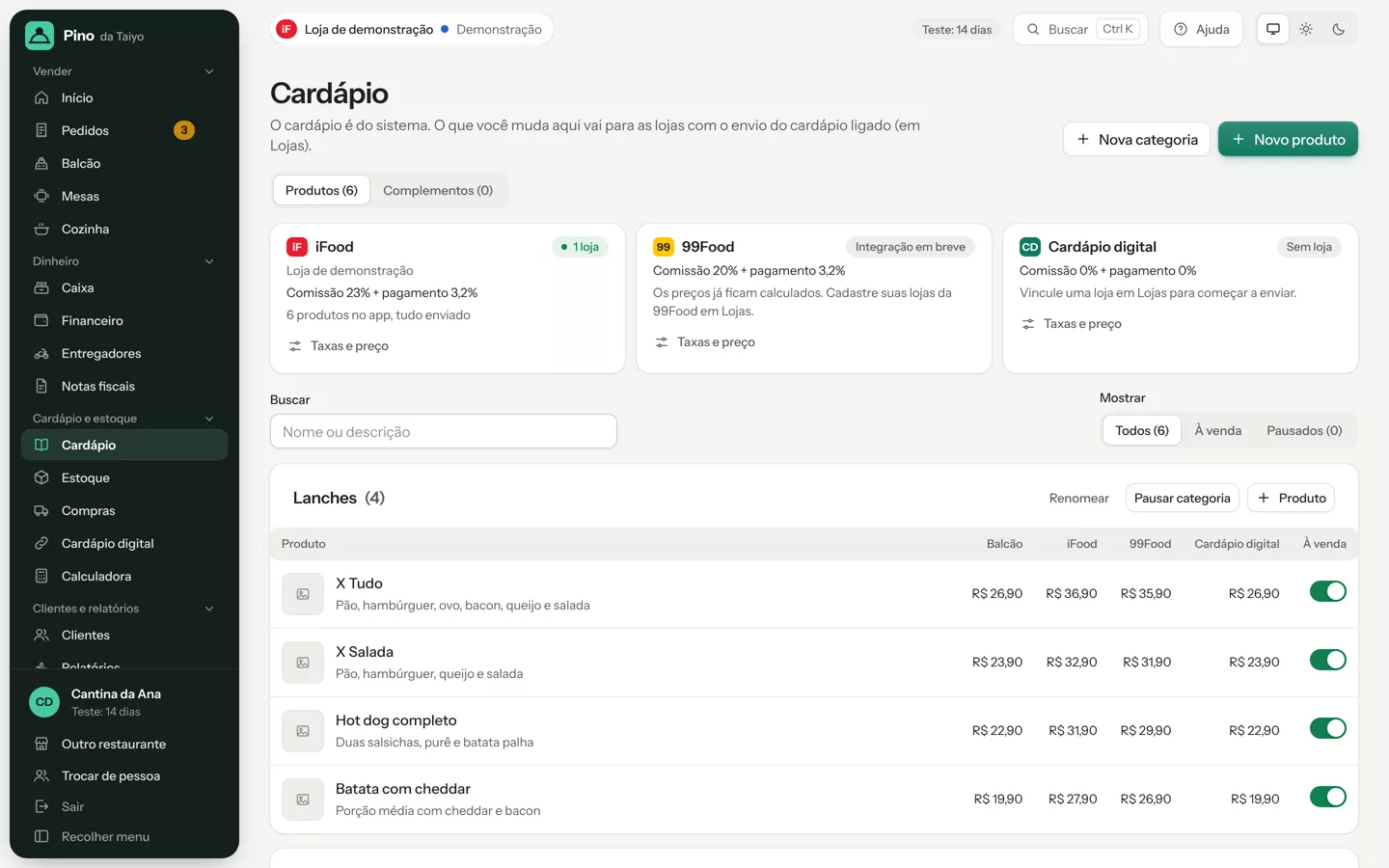Click the Sair logout icon
Image resolution: width=1389 pixels, height=868 pixels.
(41, 806)
